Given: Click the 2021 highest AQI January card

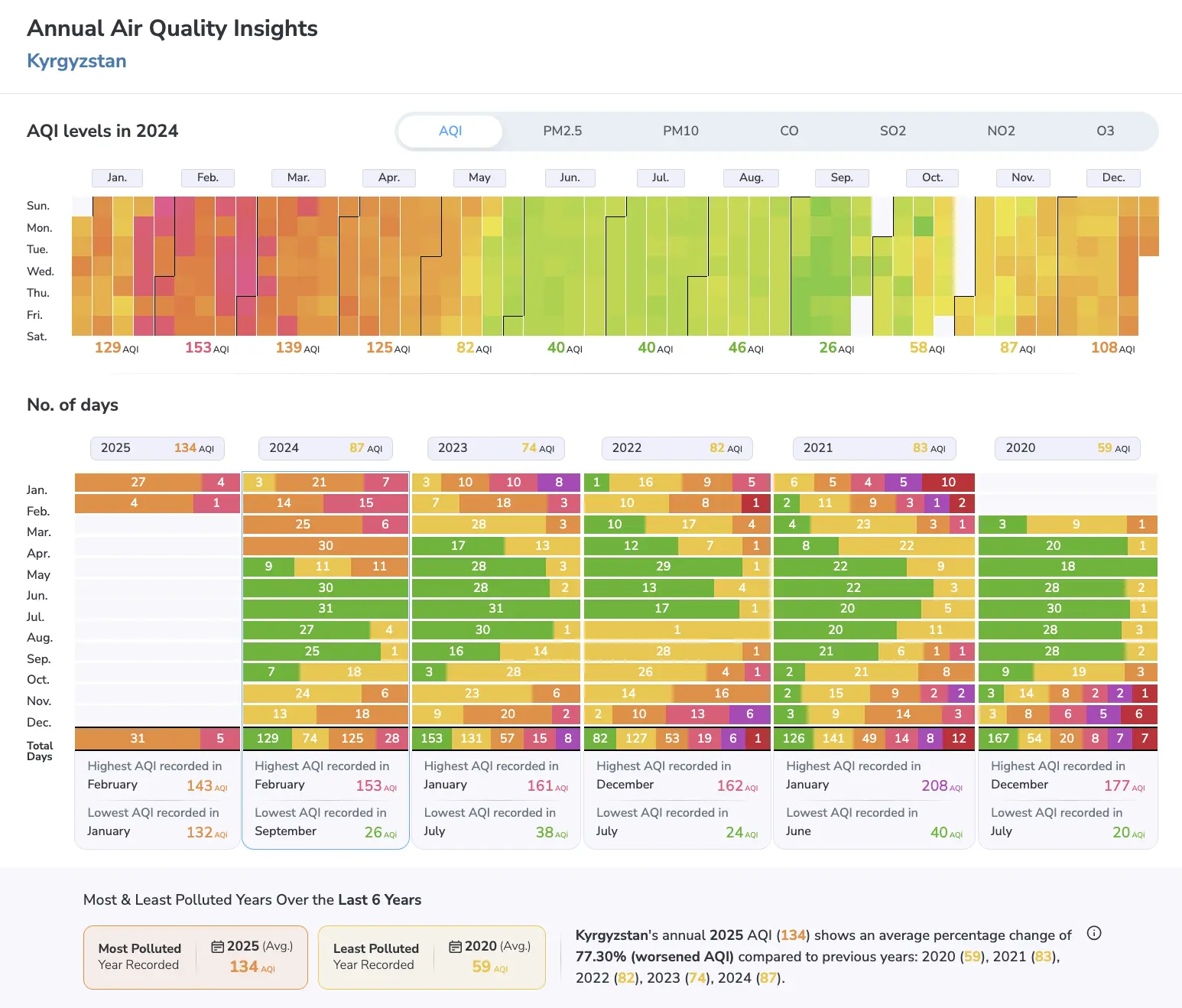Looking at the screenshot, I should 874,776.
